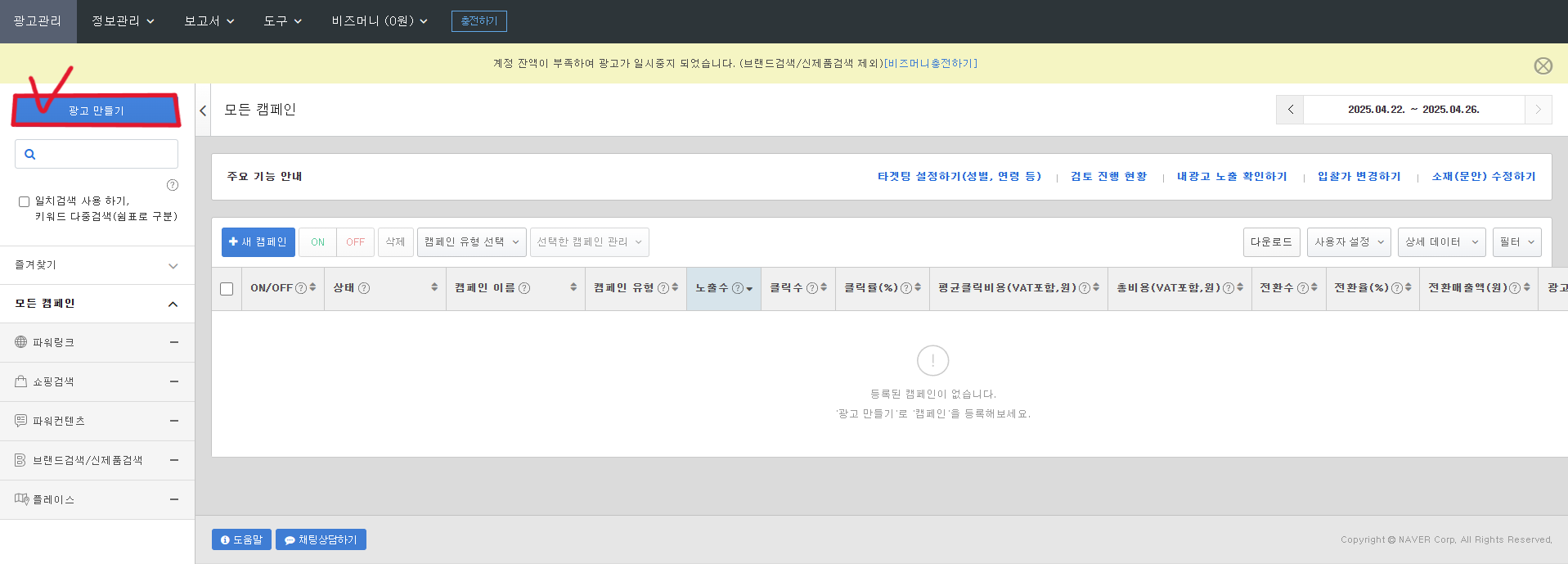
Task: Open the date range 2025.04.22. ~ 2025.04.26. picker
Action: (x=1413, y=110)
